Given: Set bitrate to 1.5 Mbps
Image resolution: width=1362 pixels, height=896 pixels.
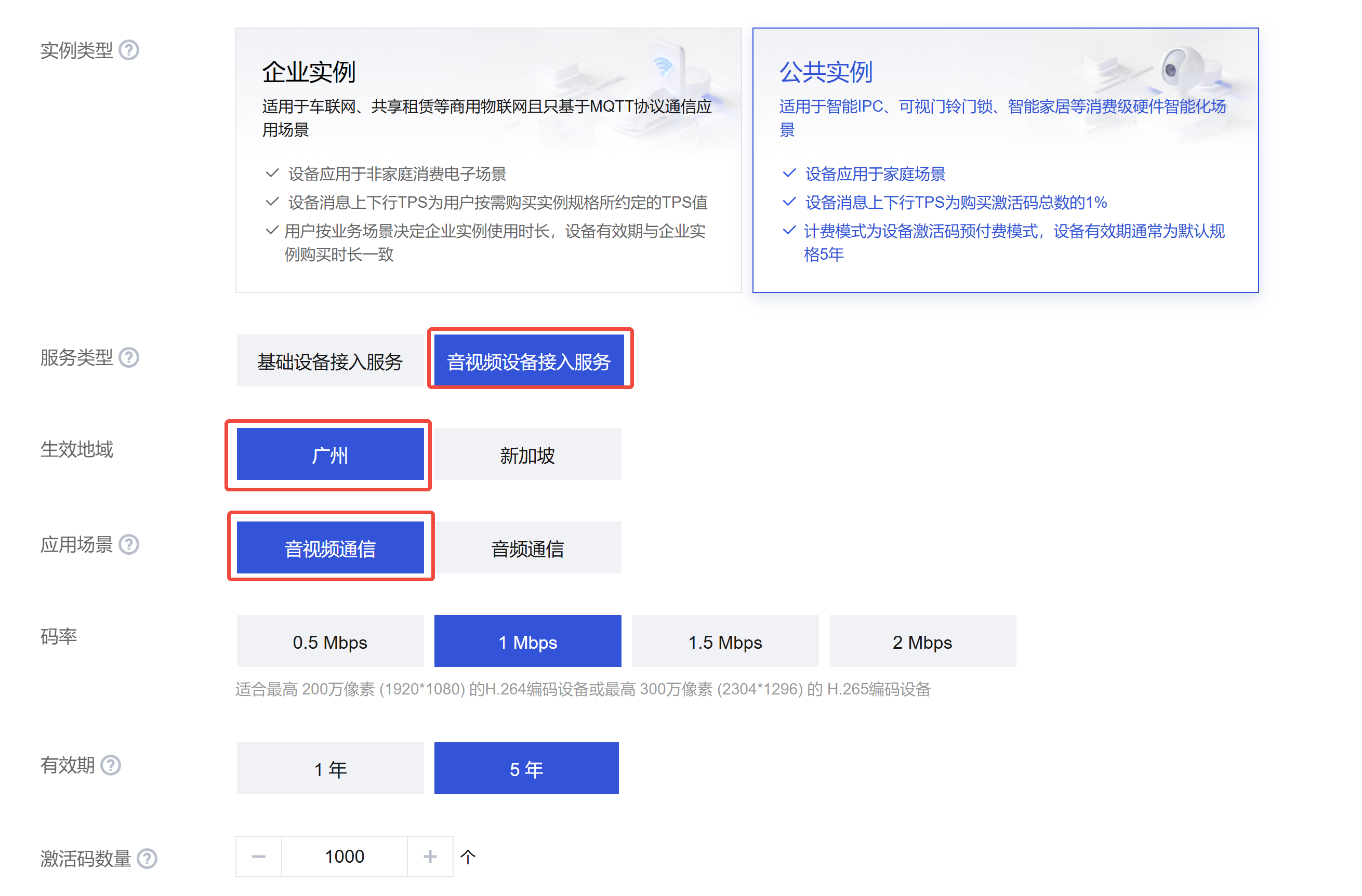Looking at the screenshot, I should [x=724, y=641].
